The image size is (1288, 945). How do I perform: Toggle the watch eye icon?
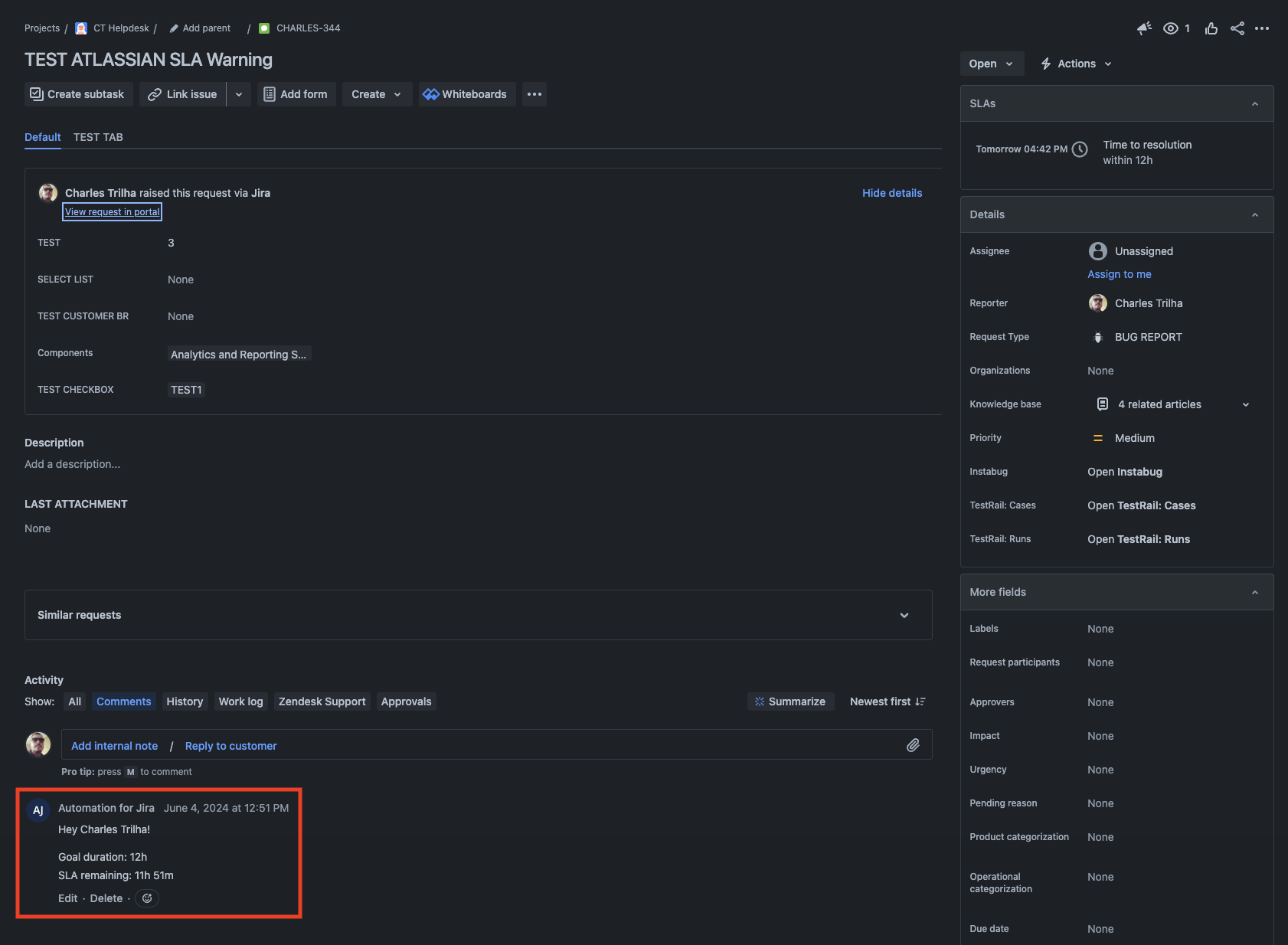tap(1170, 28)
